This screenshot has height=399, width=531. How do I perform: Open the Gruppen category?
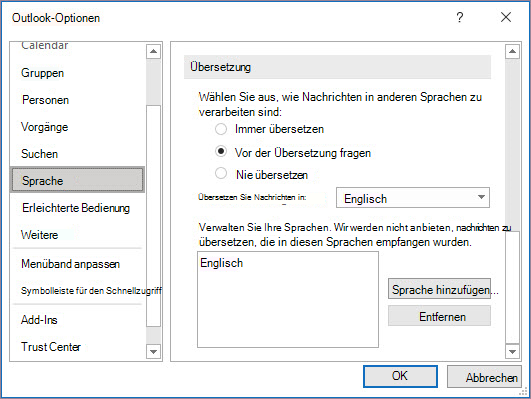click(x=43, y=73)
